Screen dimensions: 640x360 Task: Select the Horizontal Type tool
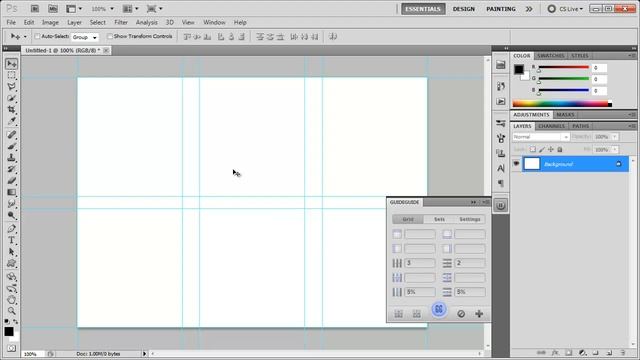click(x=11, y=240)
